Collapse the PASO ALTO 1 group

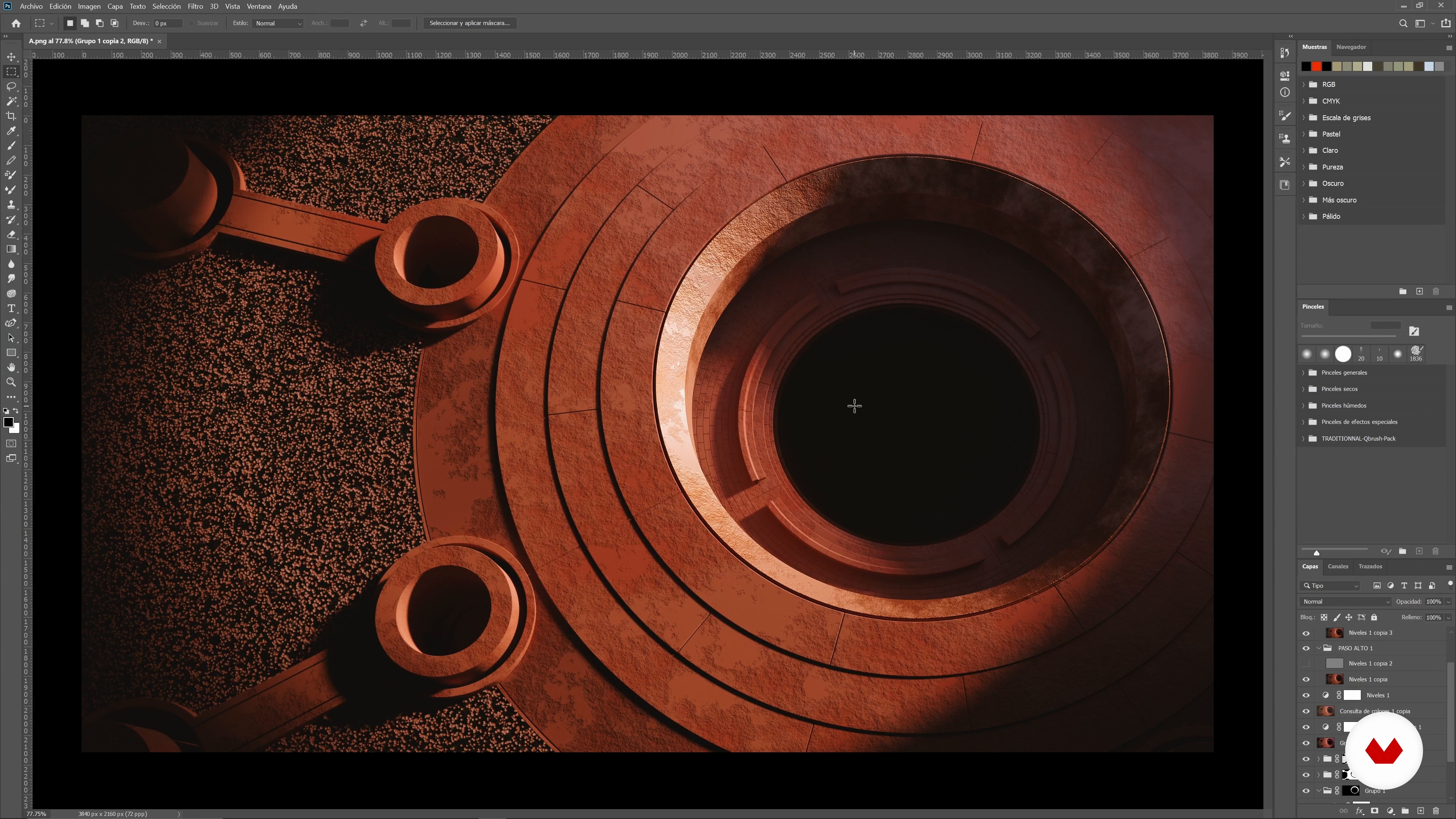point(1319,648)
